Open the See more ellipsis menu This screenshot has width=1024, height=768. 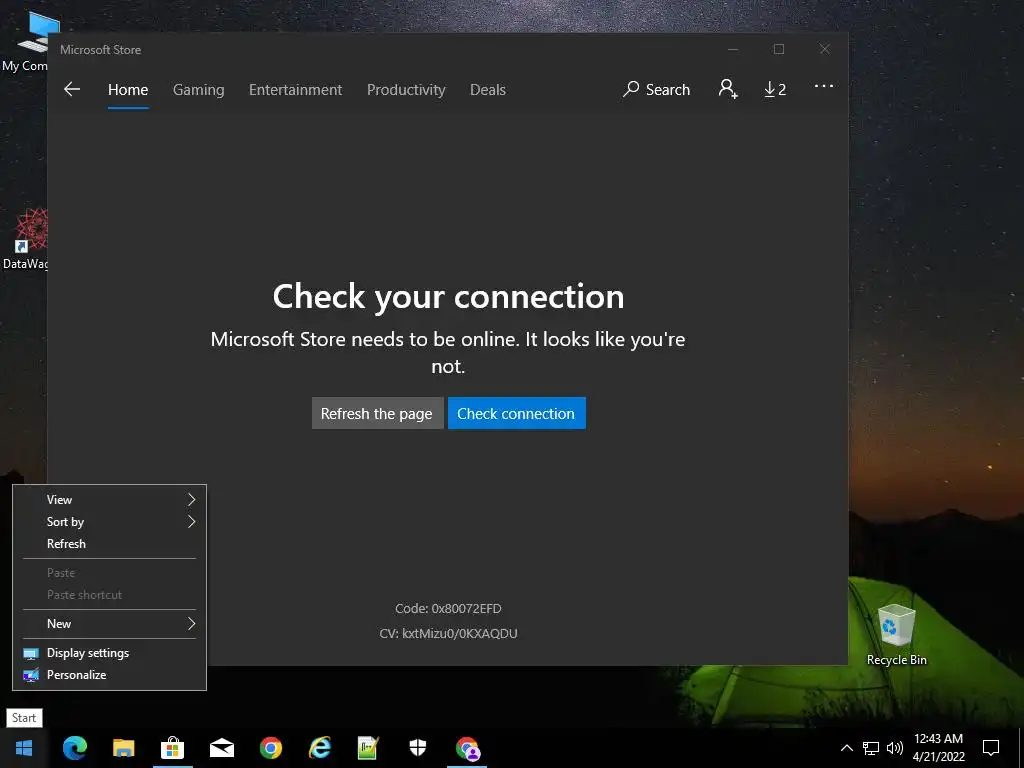coord(824,86)
